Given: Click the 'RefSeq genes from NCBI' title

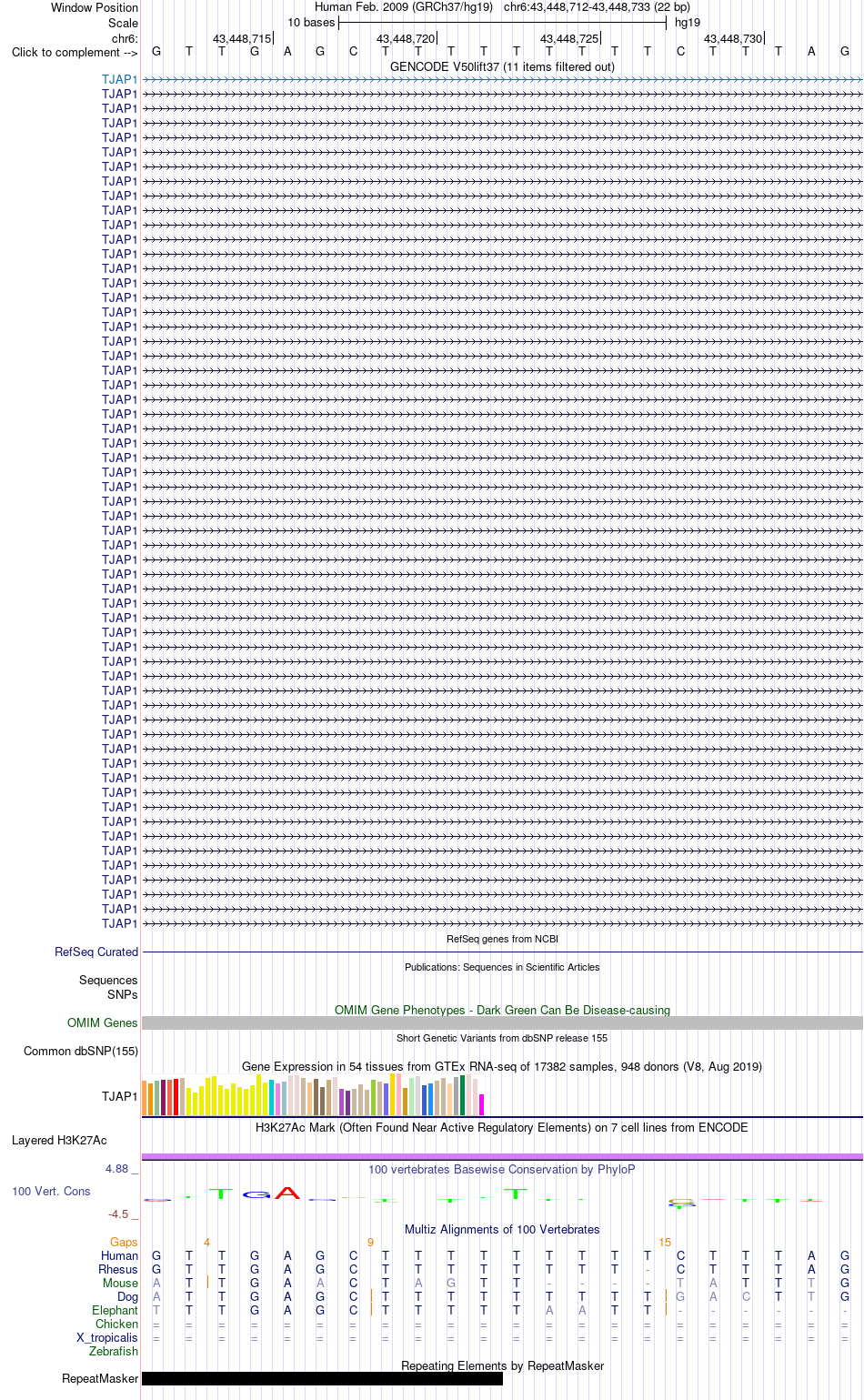Looking at the screenshot, I should click(502, 939).
